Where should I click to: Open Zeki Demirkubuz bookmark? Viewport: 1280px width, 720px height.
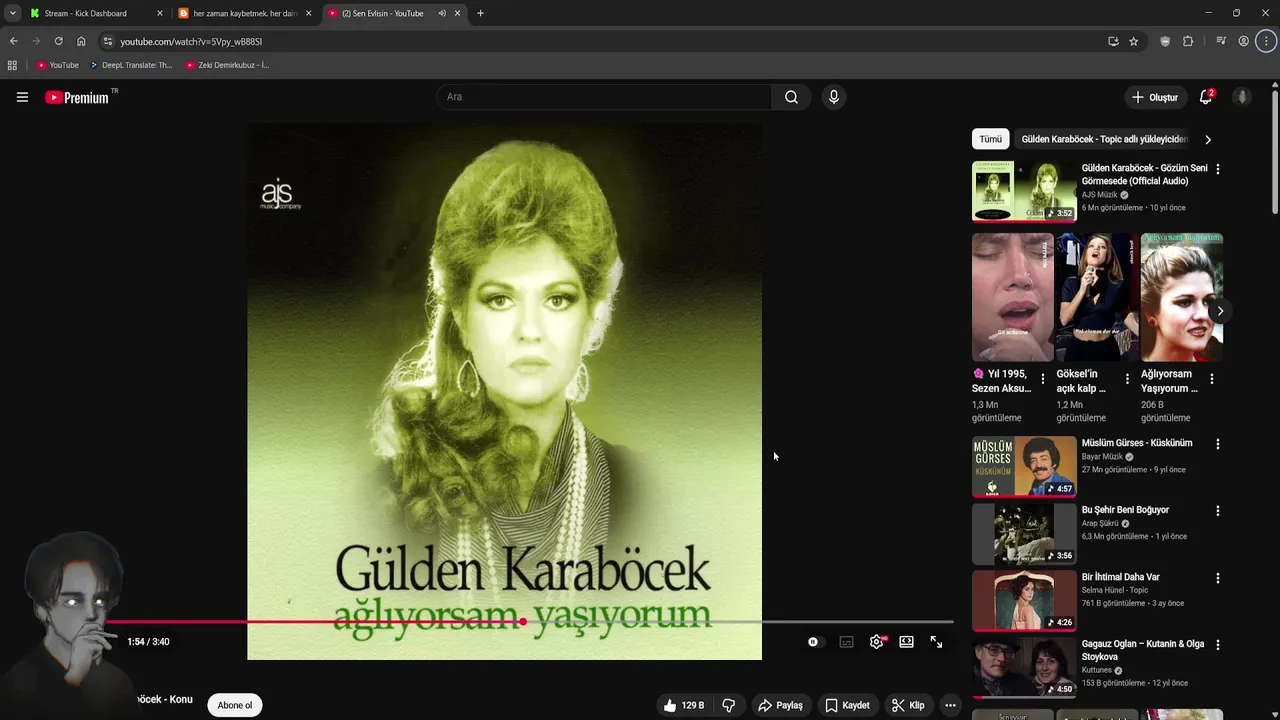[x=228, y=65]
